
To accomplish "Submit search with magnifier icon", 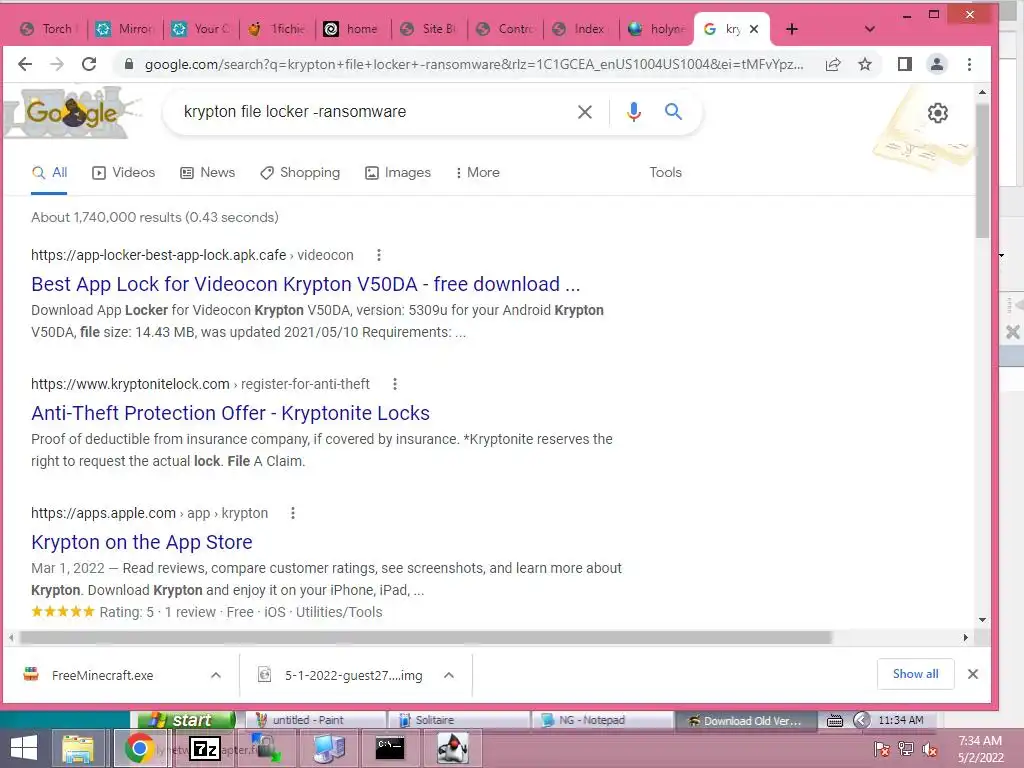I will [673, 112].
